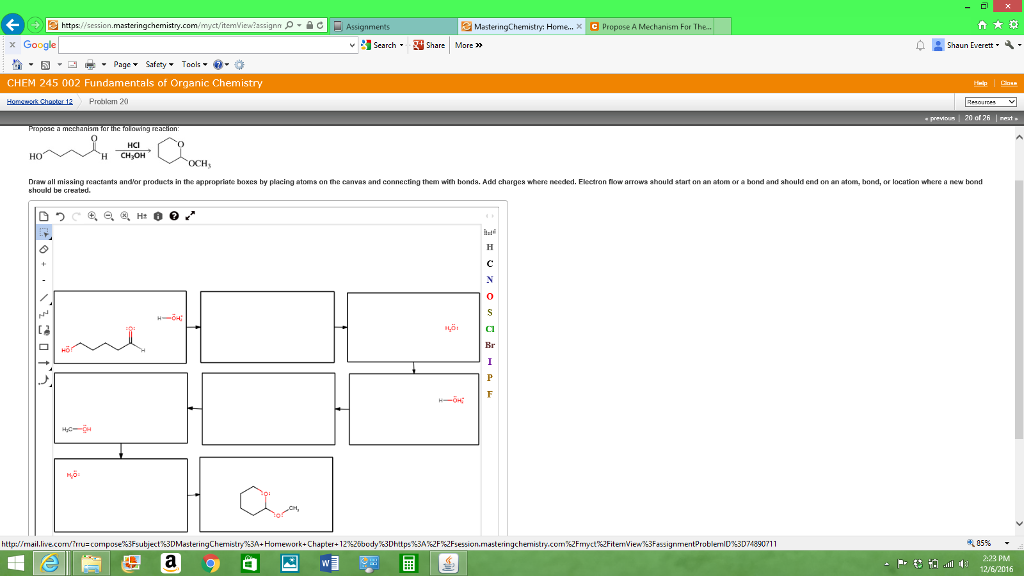Click the new blank document icon

pos(43,216)
